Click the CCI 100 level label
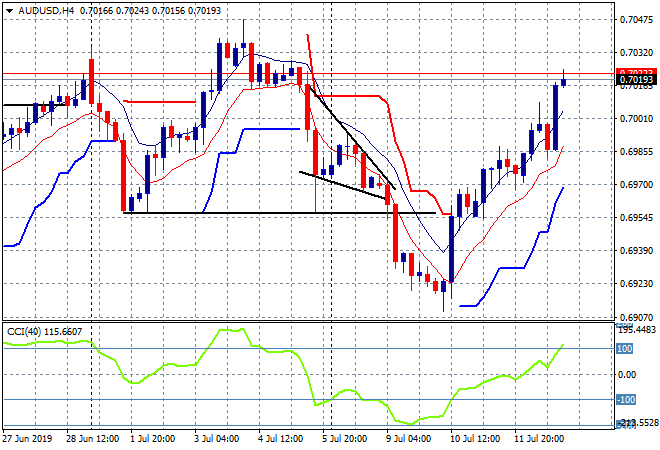660x450 pixels. [x=625, y=349]
